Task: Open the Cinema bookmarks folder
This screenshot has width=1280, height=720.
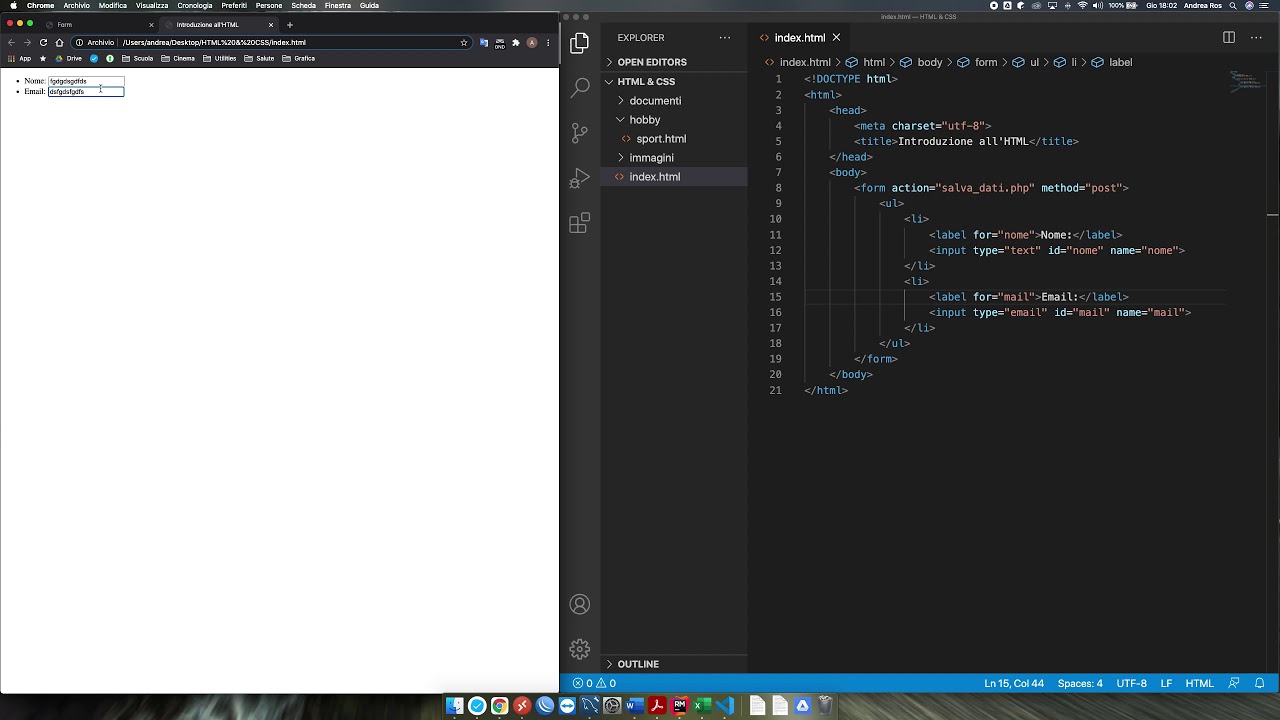Action: 179,58
